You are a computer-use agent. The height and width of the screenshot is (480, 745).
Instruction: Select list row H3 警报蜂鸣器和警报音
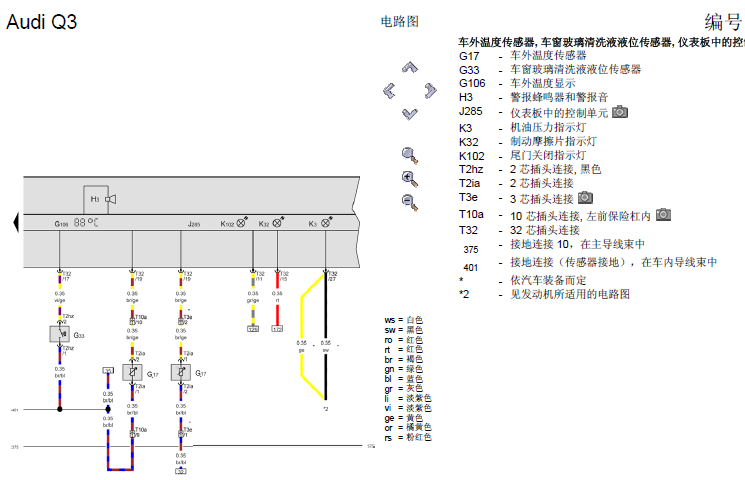pyautogui.click(x=534, y=97)
